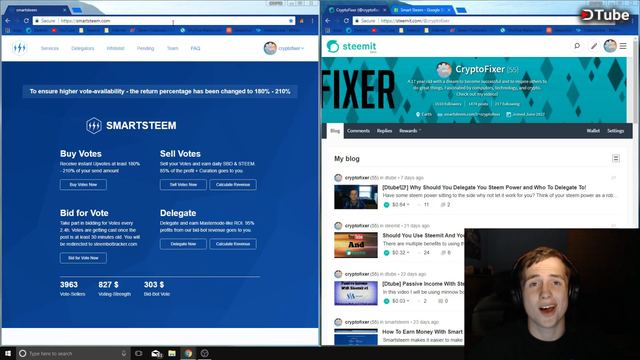Open the Delegators menu item

[82, 48]
